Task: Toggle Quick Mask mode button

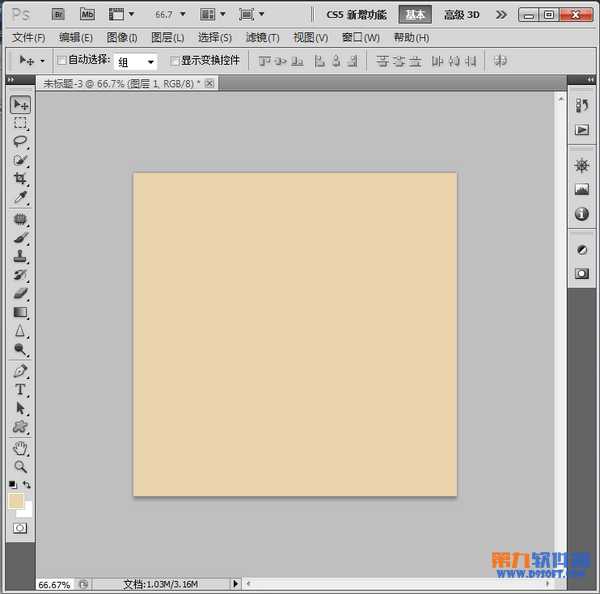Action: click(x=20, y=527)
